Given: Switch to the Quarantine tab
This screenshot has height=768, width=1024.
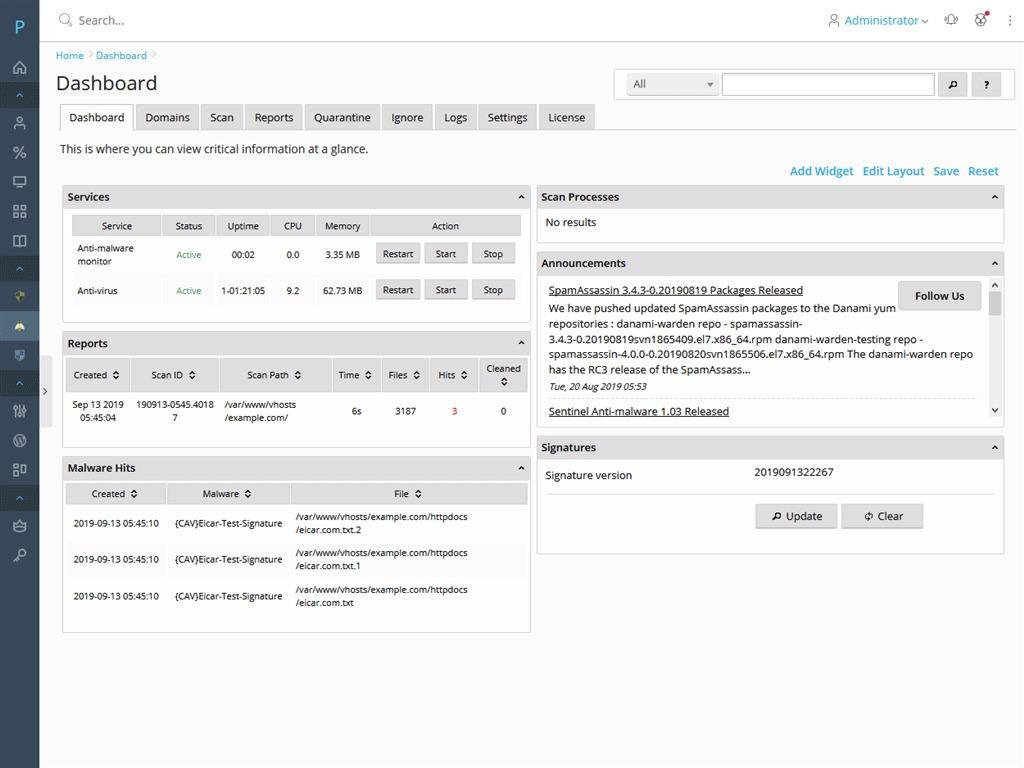Looking at the screenshot, I should (x=342, y=118).
